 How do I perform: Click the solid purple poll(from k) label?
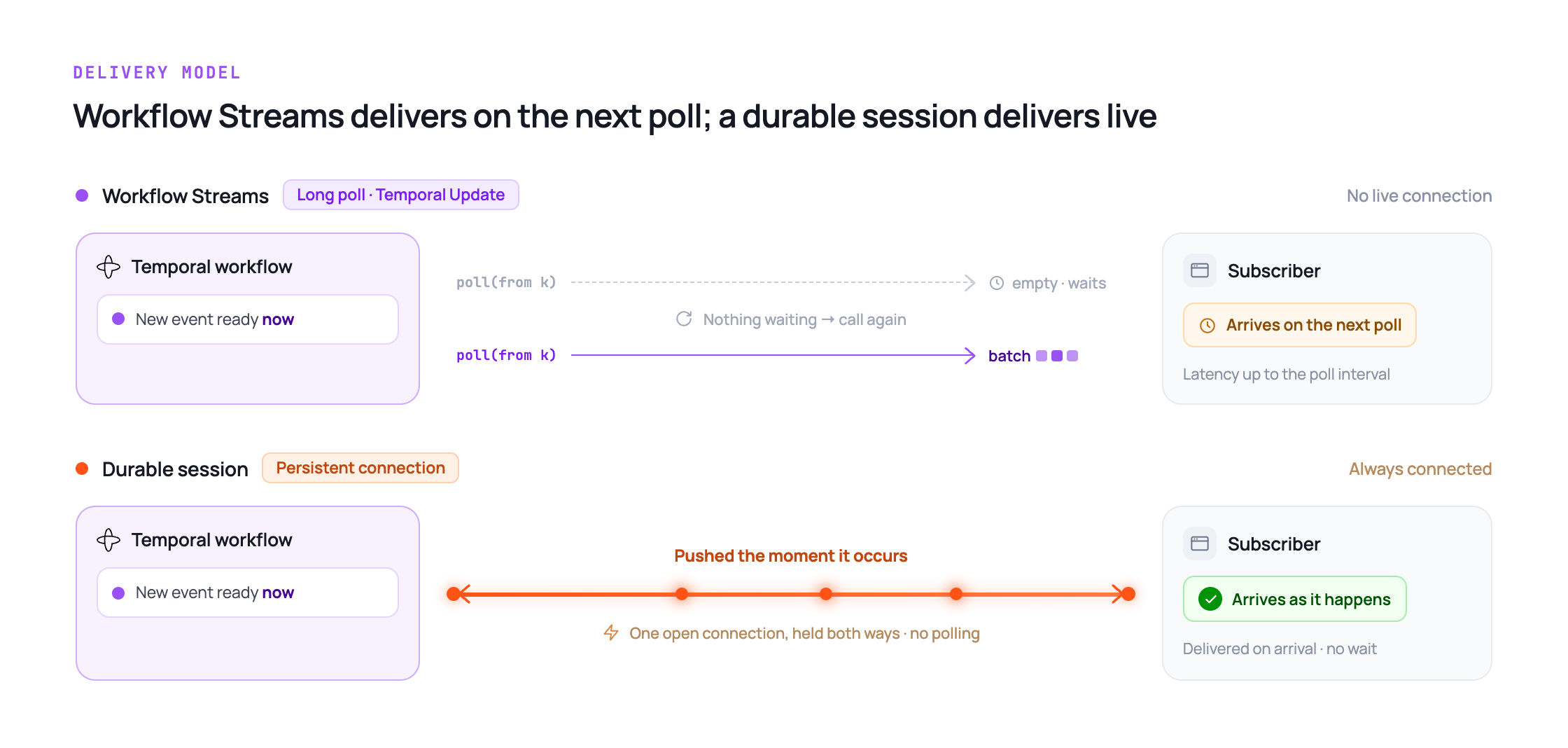point(506,355)
